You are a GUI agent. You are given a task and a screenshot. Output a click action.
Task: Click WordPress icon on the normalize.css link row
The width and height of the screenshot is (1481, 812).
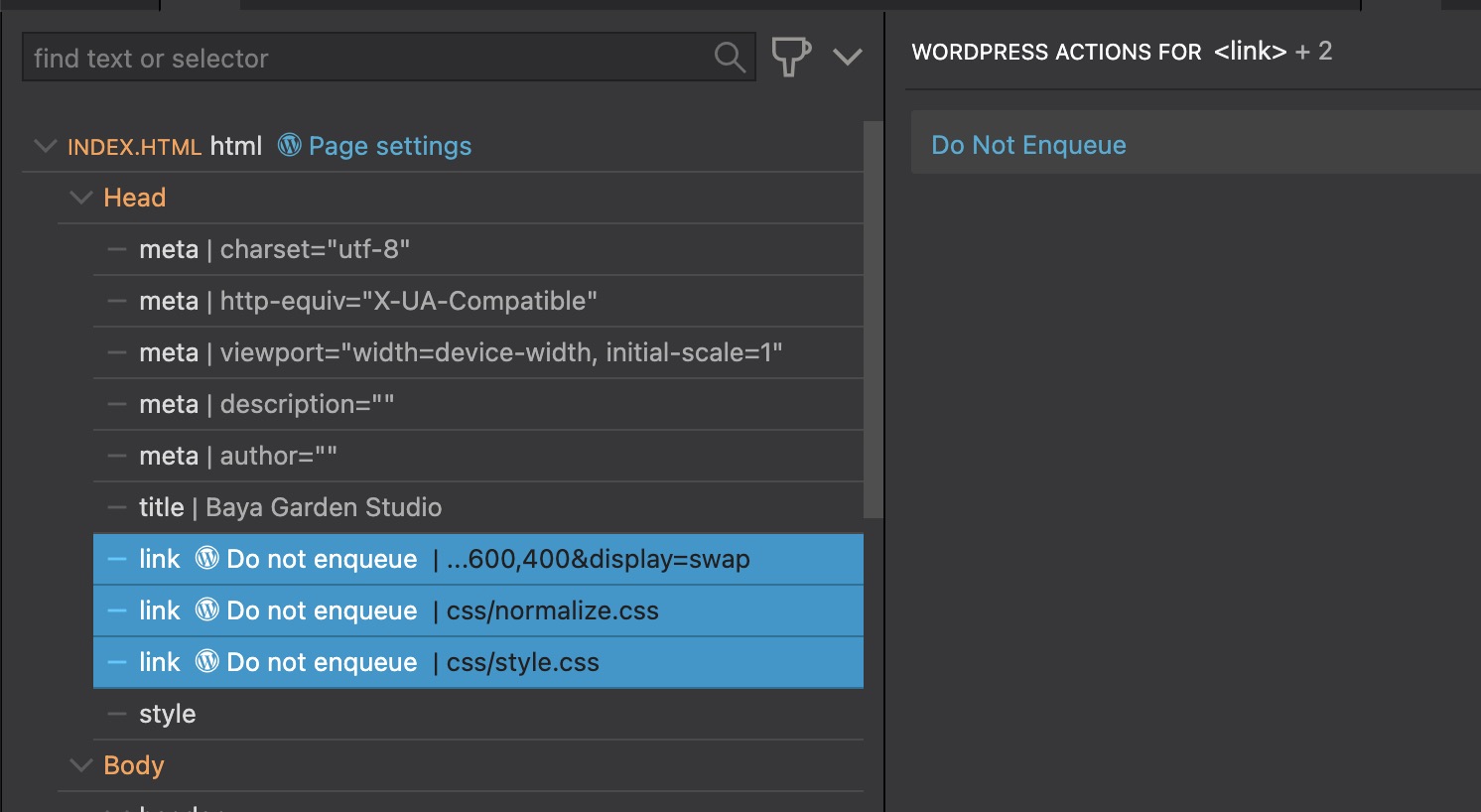[x=206, y=609]
